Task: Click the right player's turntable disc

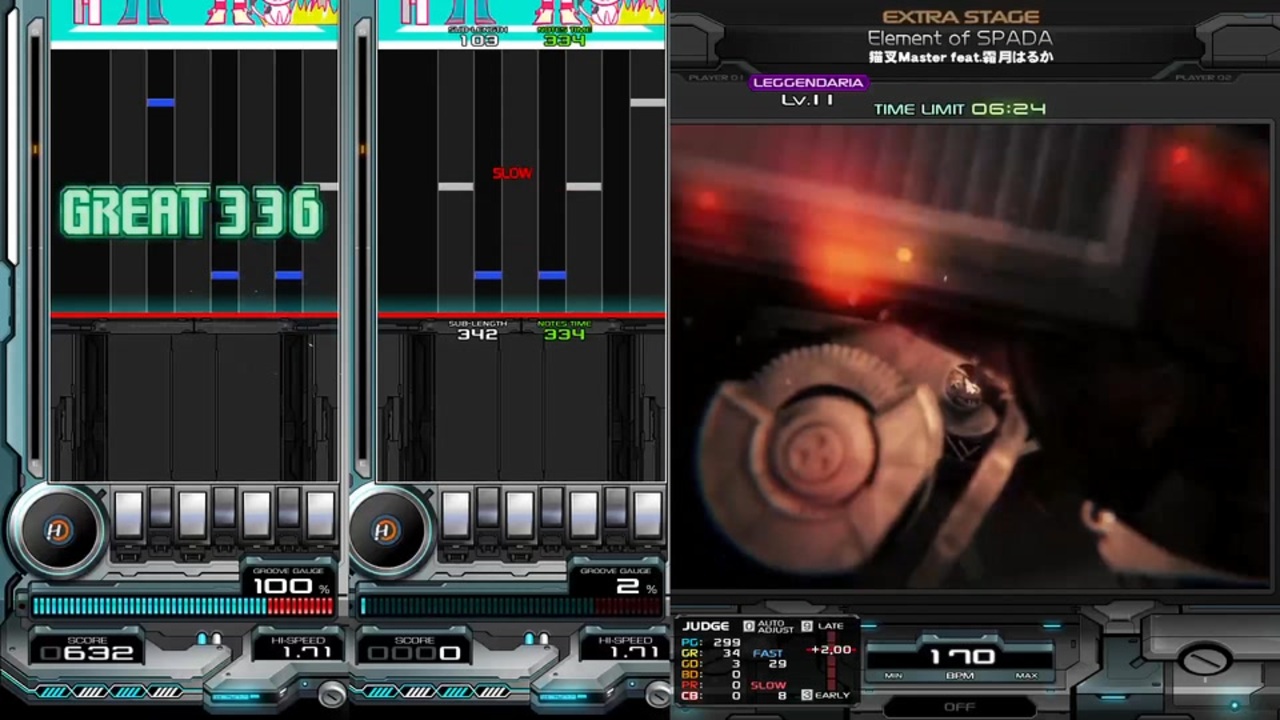Action: [x=386, y=531]
